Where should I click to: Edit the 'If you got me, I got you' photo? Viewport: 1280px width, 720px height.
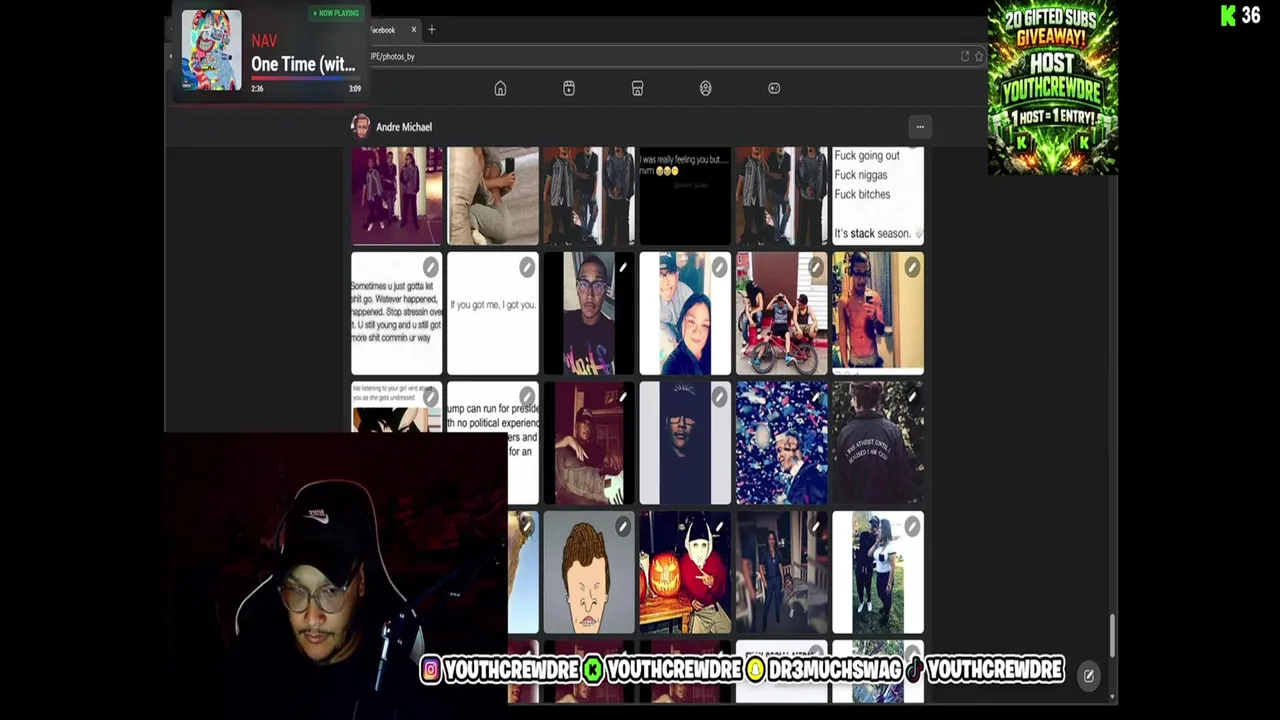pyautogui.click(x=526, y=267)
